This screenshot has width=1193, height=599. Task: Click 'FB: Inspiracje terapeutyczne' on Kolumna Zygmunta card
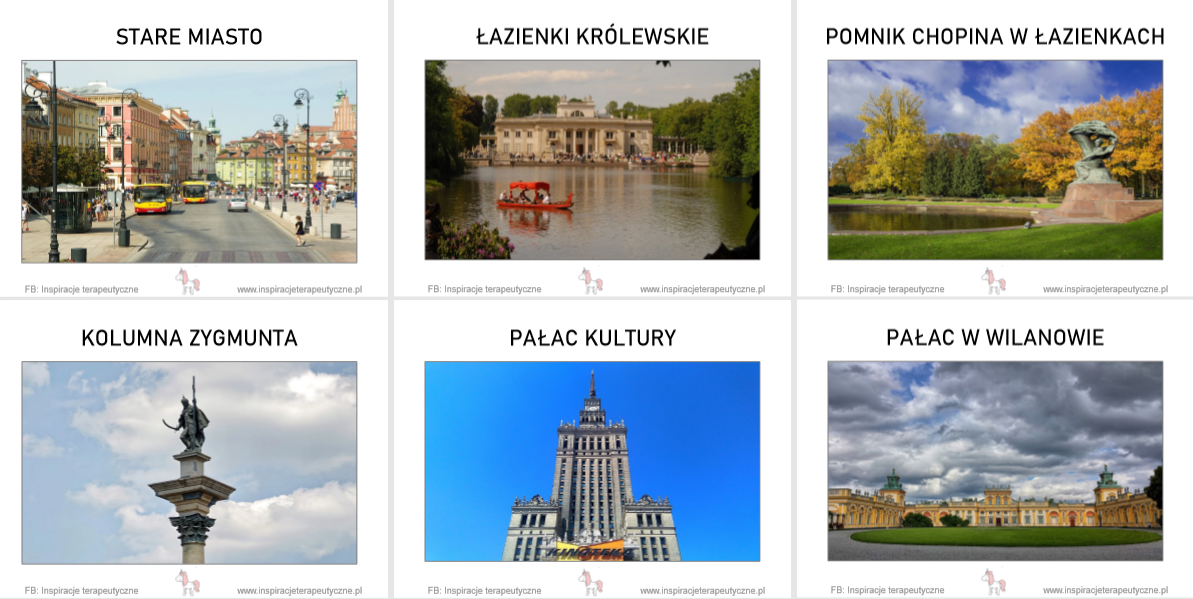click(x=81, y=591)
